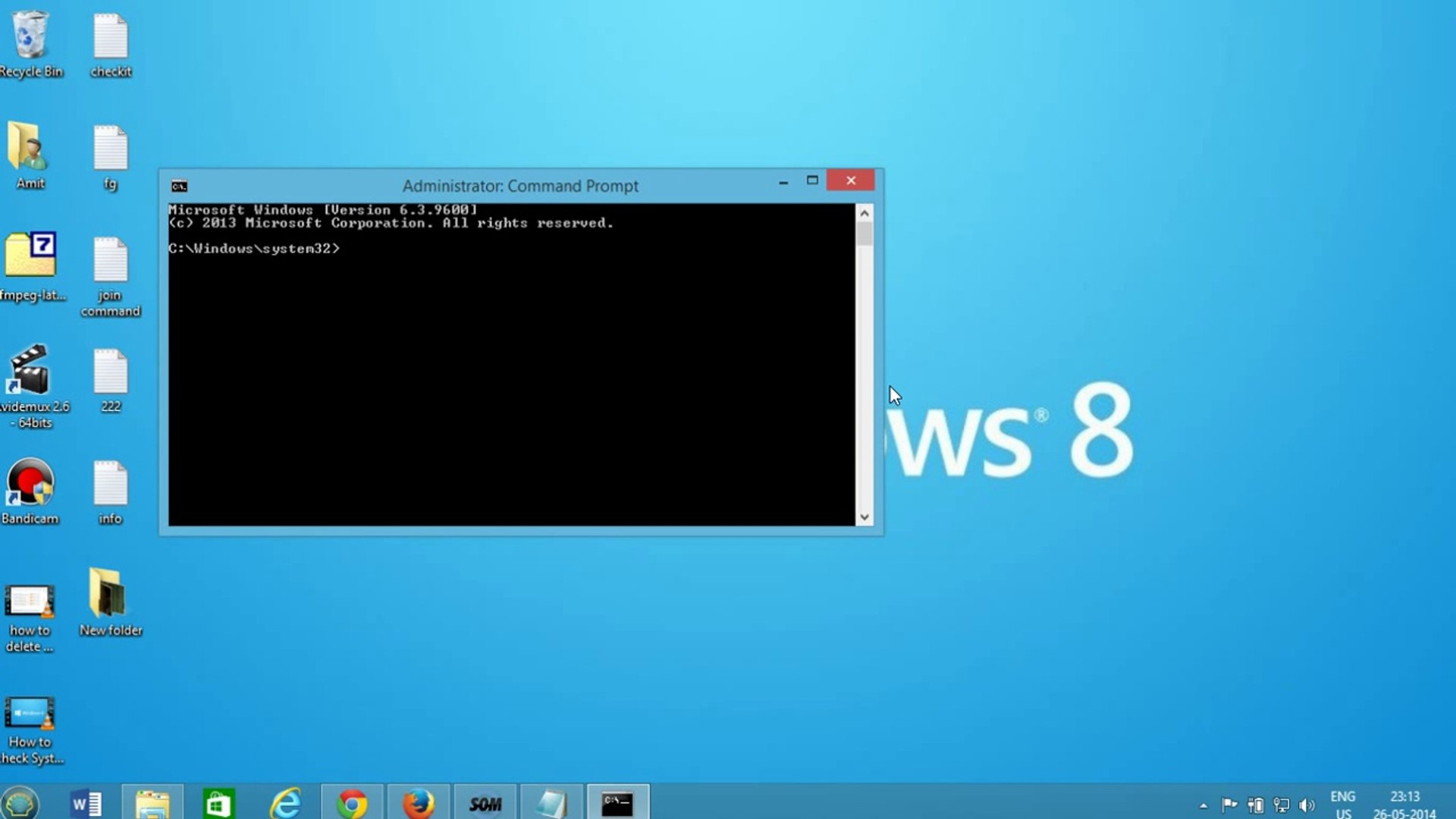Open the Command Prompt system menu icon
This screenshot has height=819, width=1456.
(x=177, y=186)
